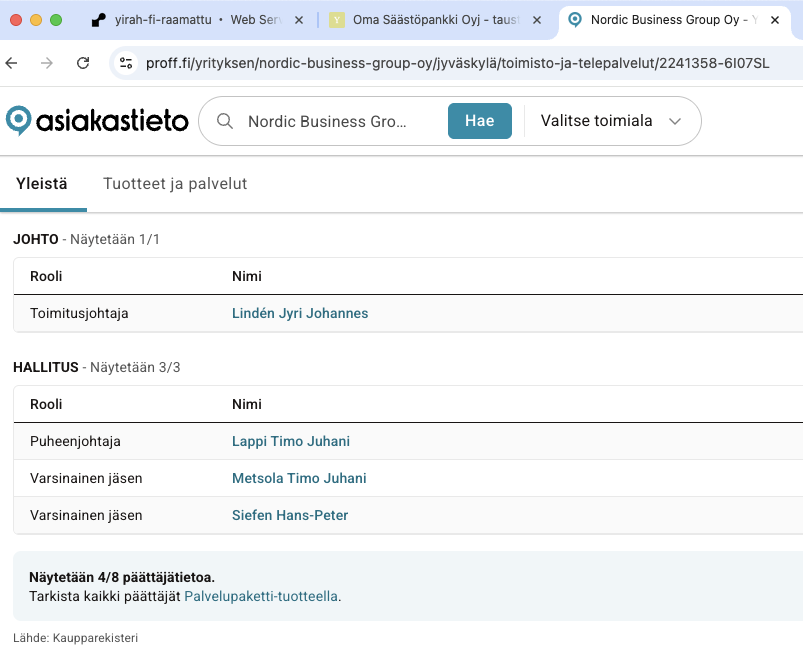Open site settings in the address bar
The image size is (803, 660).
(127, 62)
